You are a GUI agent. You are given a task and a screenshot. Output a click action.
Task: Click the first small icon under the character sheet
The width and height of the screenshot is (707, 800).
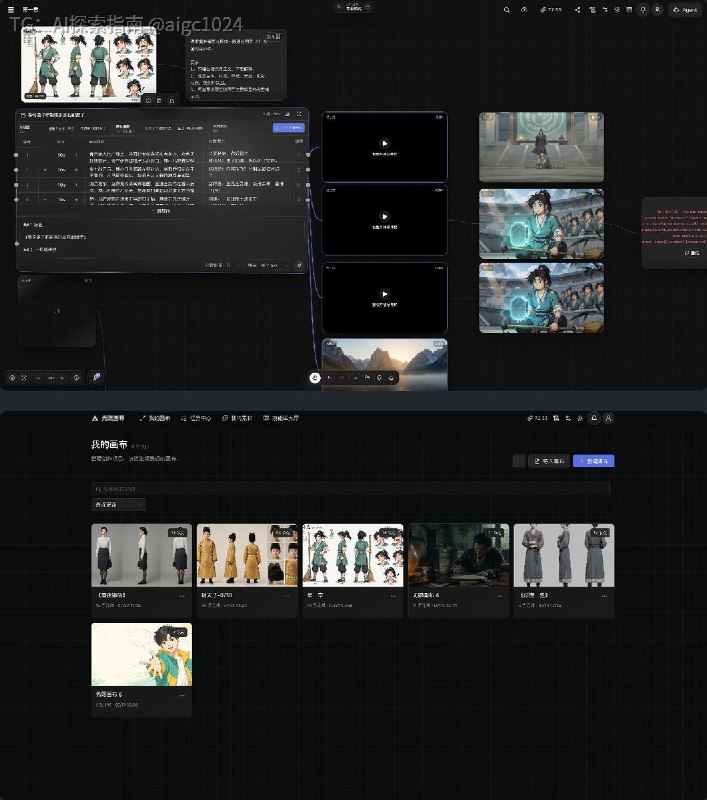click(148, 101)
